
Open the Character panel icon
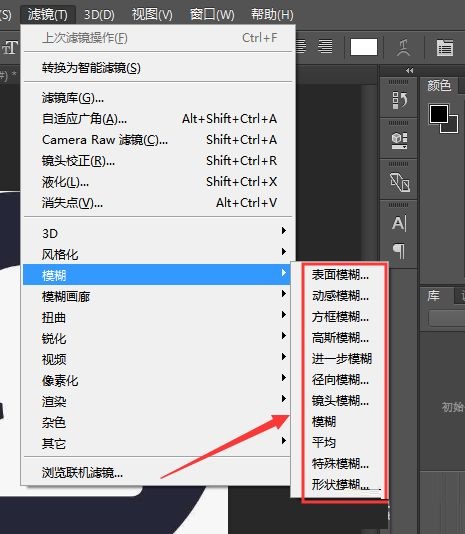pyautogui.click(x=399, y=224)
